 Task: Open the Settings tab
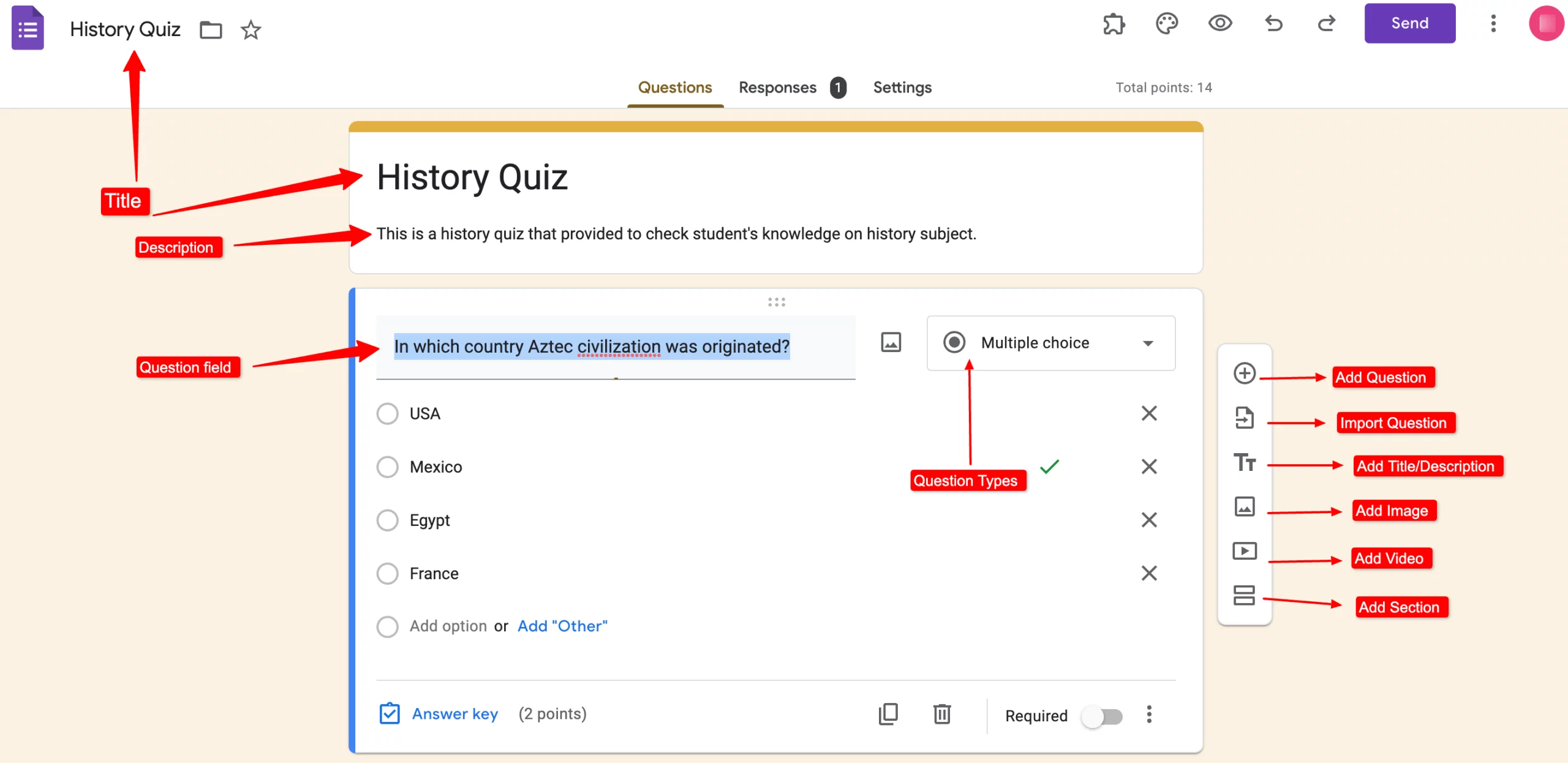[x=902, y=88]
